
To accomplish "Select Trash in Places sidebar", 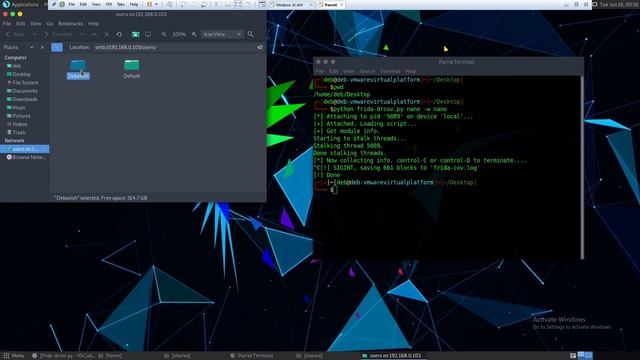I will [16, 132].
